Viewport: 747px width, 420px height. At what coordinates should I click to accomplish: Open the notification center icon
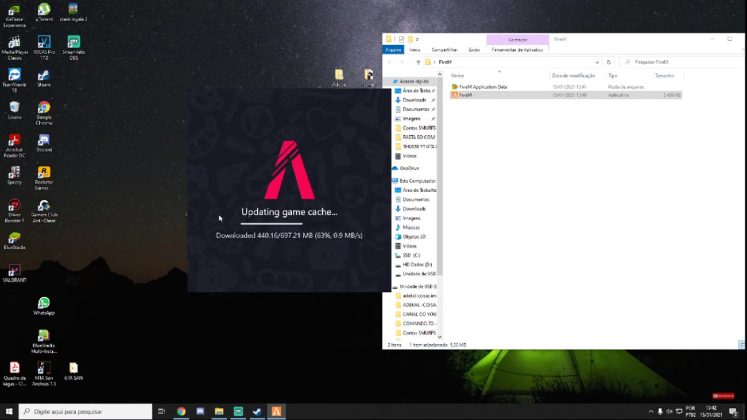(733, 411)
